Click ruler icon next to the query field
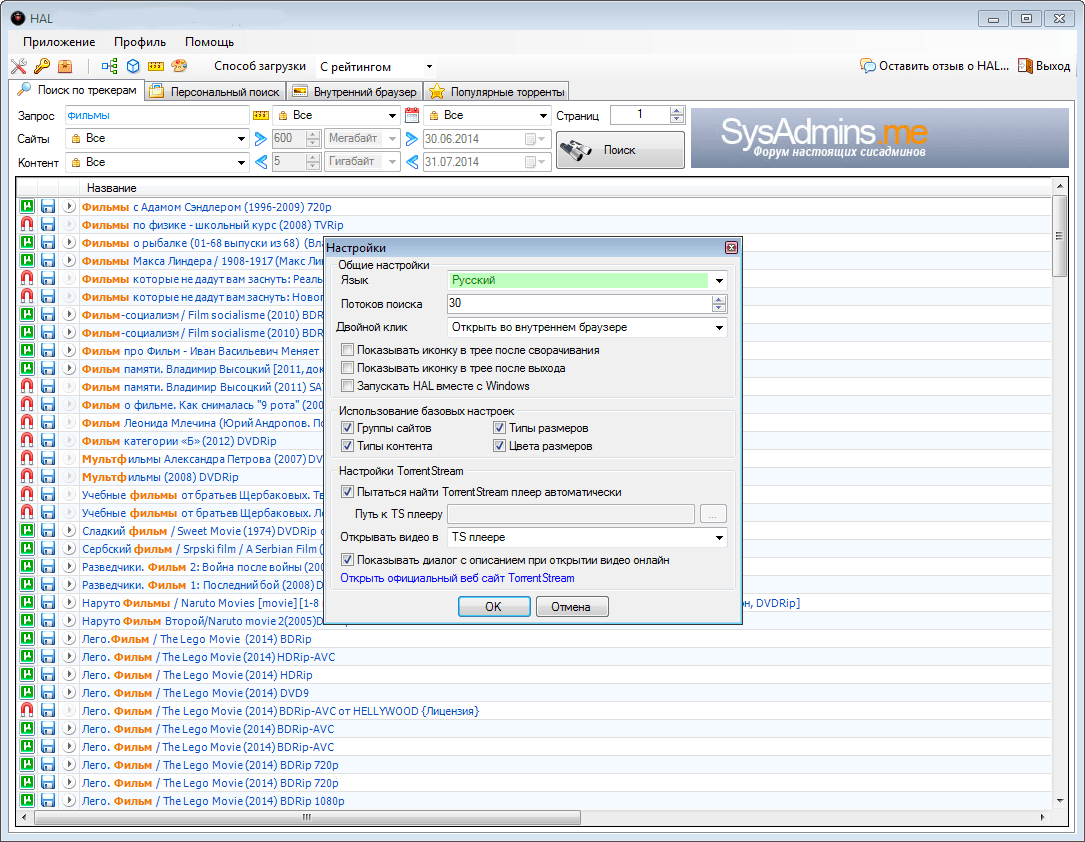This screenshot has height=842, width=1085. pos(261,116)
